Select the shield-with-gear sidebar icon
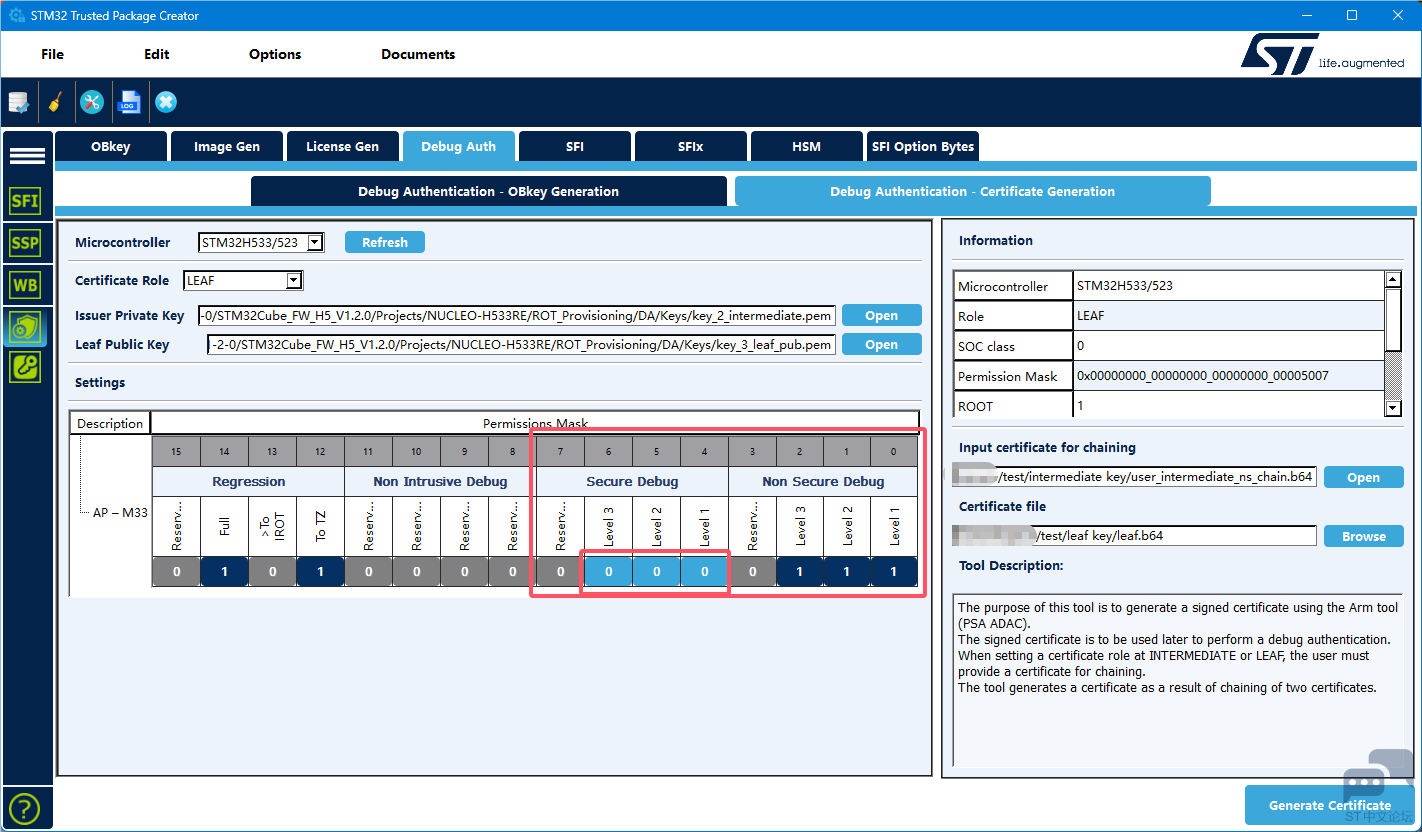 (25, 326)
